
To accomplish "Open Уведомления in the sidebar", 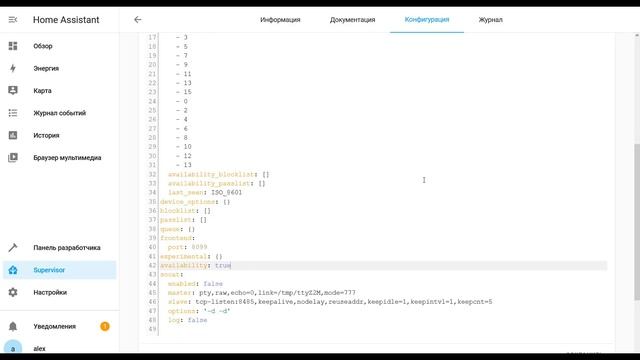I will (x=55, y=326).
